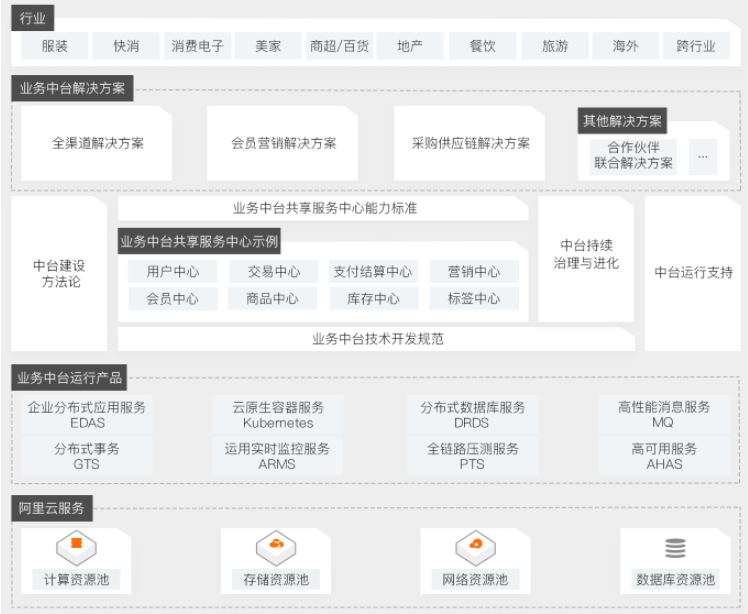Click the 合作伙伴联合解决方案 box
Image resolution: width=748 pixels, height=614 pixels.
pyautogui.click(x=633, y=156)
